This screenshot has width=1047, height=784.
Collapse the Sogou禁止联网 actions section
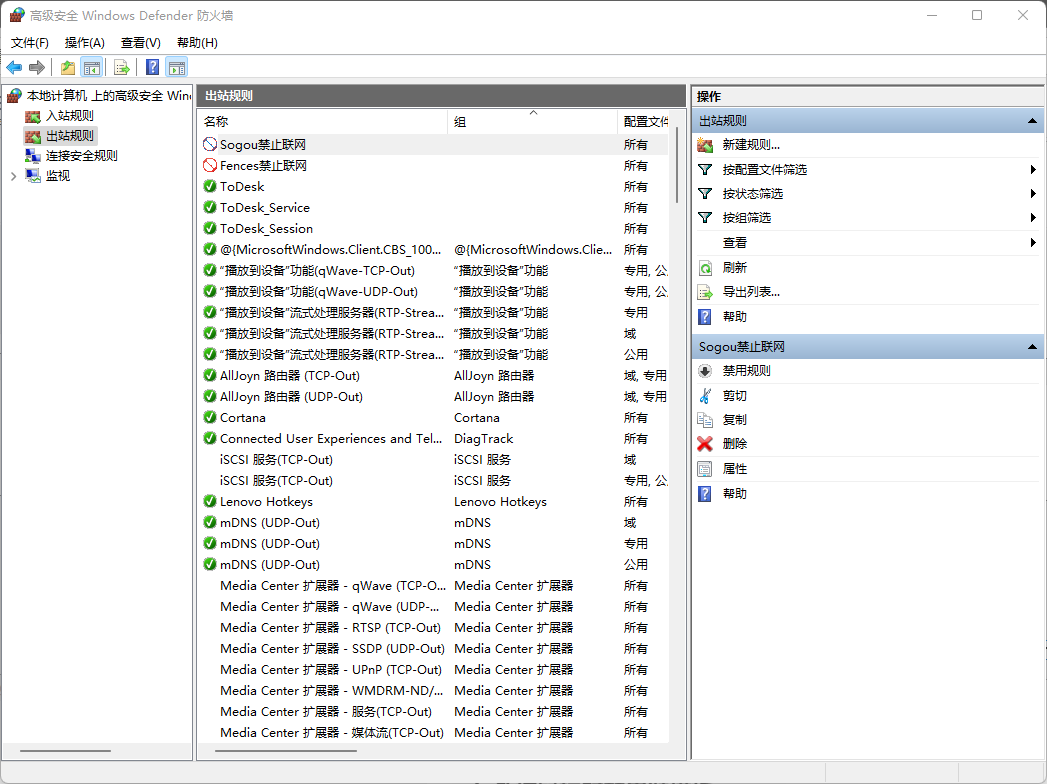1032,347
